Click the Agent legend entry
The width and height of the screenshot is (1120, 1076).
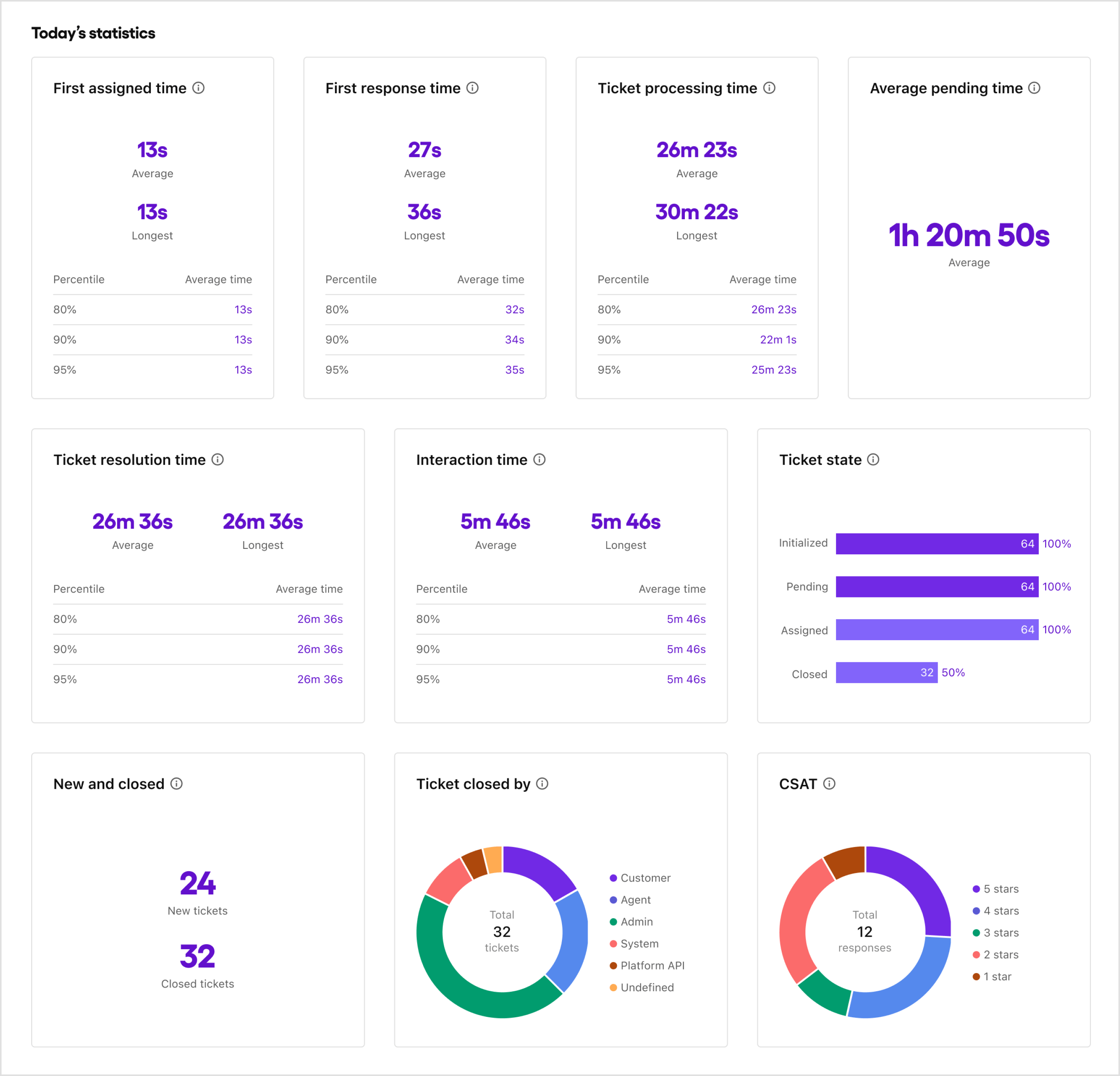pos(630,900)
